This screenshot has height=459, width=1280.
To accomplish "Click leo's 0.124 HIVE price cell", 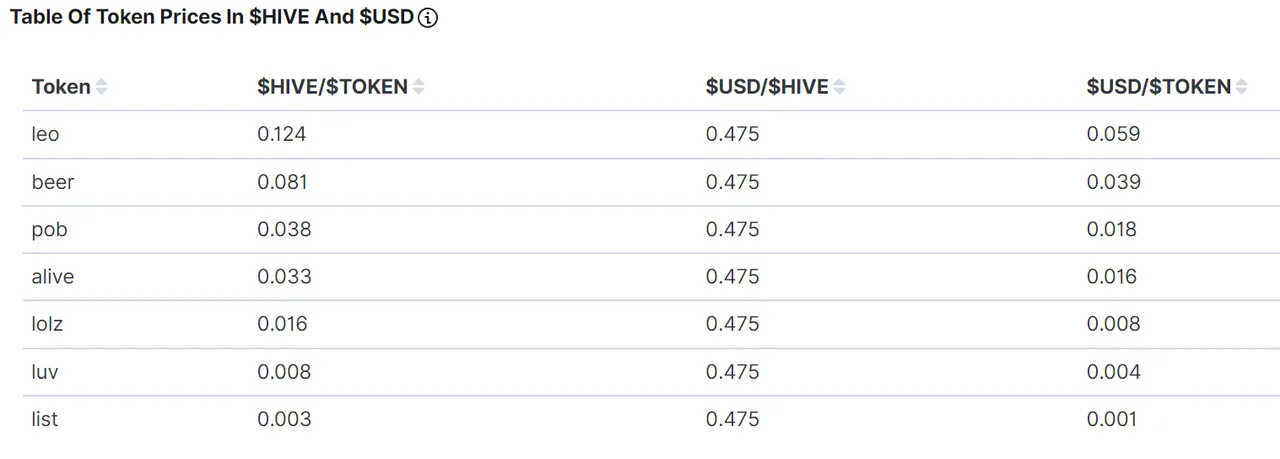I will tap(281, 134).
